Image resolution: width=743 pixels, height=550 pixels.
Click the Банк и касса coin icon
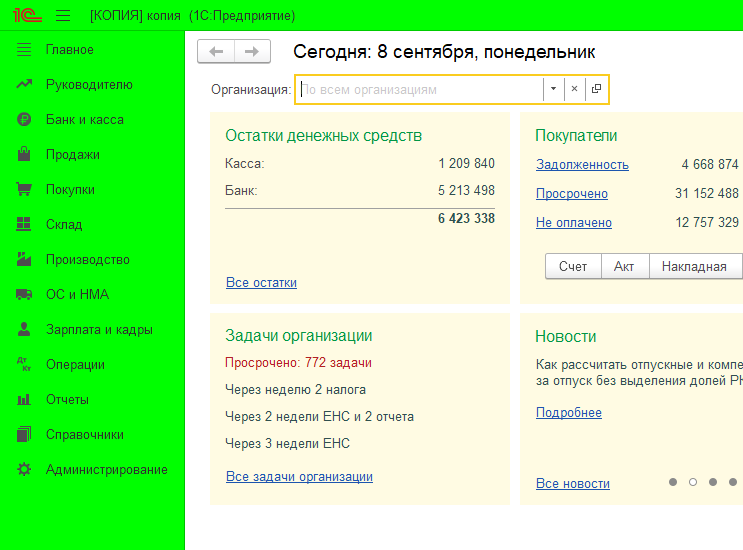click(25, 120)
